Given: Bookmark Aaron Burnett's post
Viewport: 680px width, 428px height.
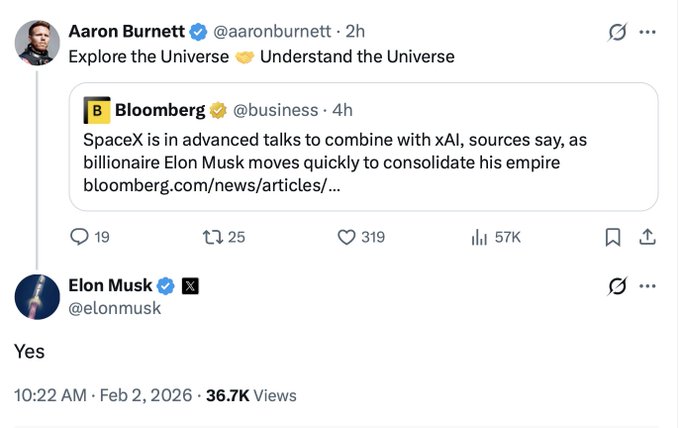Looking at the screenshot, I should coord(613,237).
